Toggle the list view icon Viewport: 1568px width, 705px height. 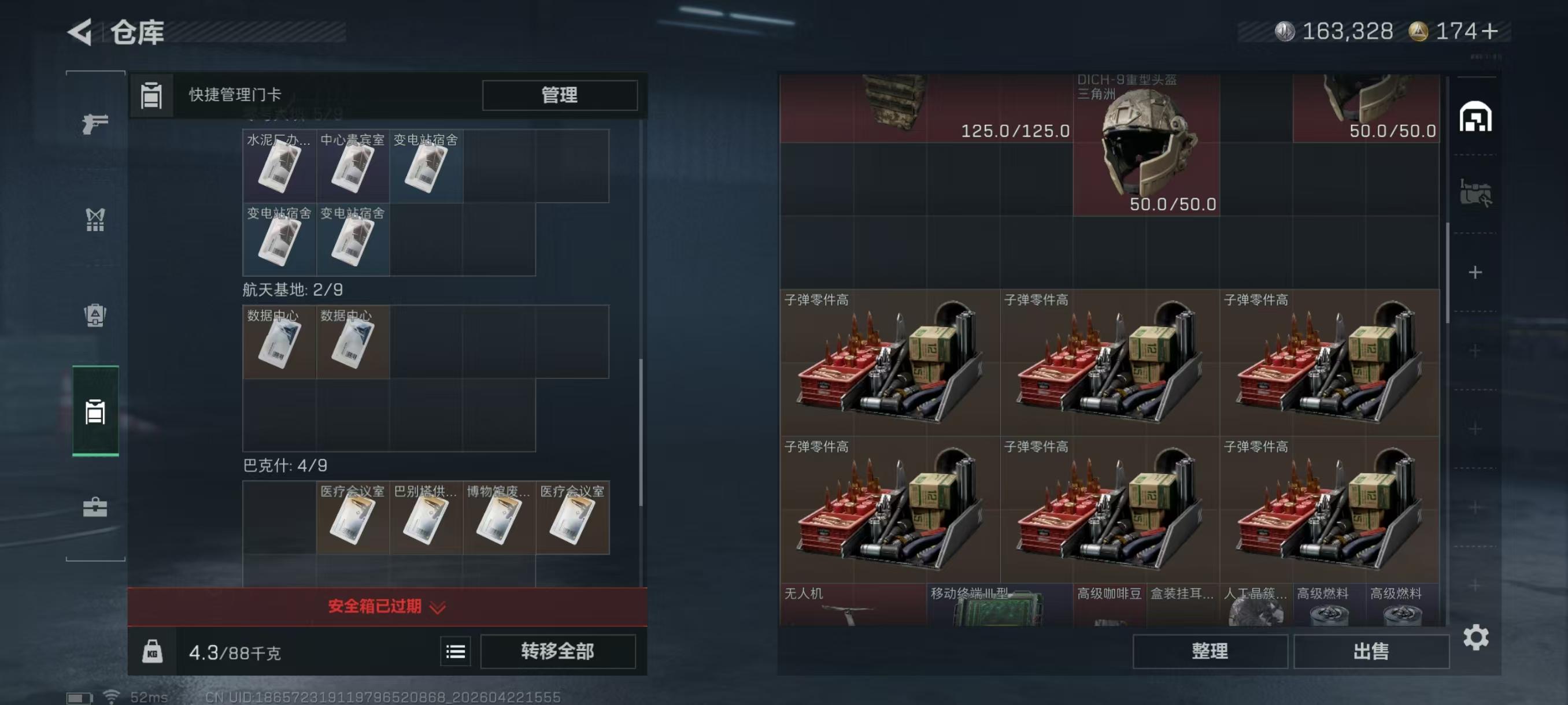(455, 652)
